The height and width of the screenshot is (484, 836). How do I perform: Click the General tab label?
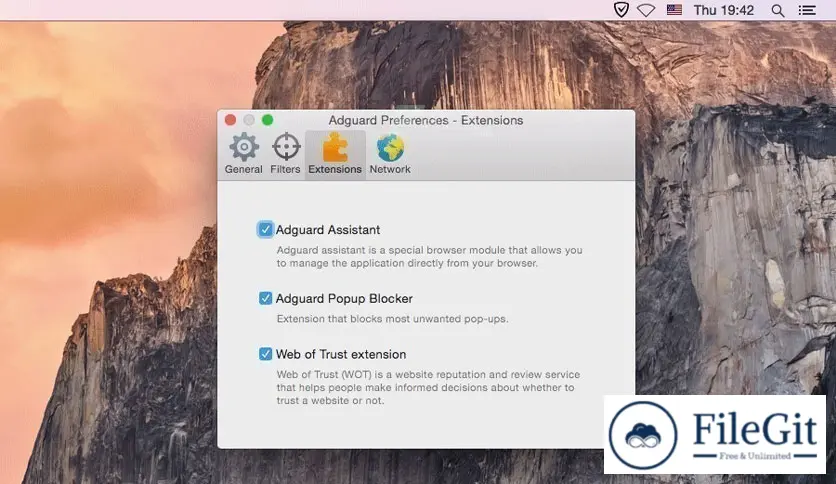pos(244,169)
